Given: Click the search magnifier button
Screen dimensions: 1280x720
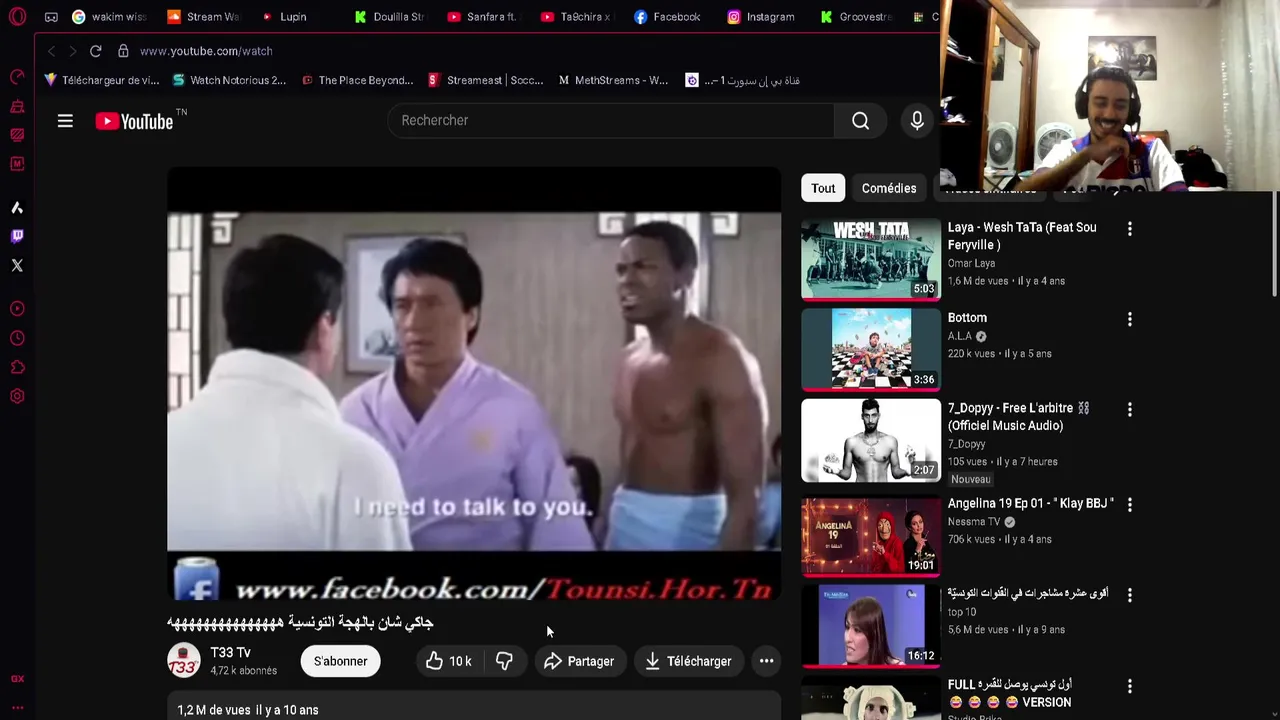Looking at the screenshot, I should pos(860,121).
